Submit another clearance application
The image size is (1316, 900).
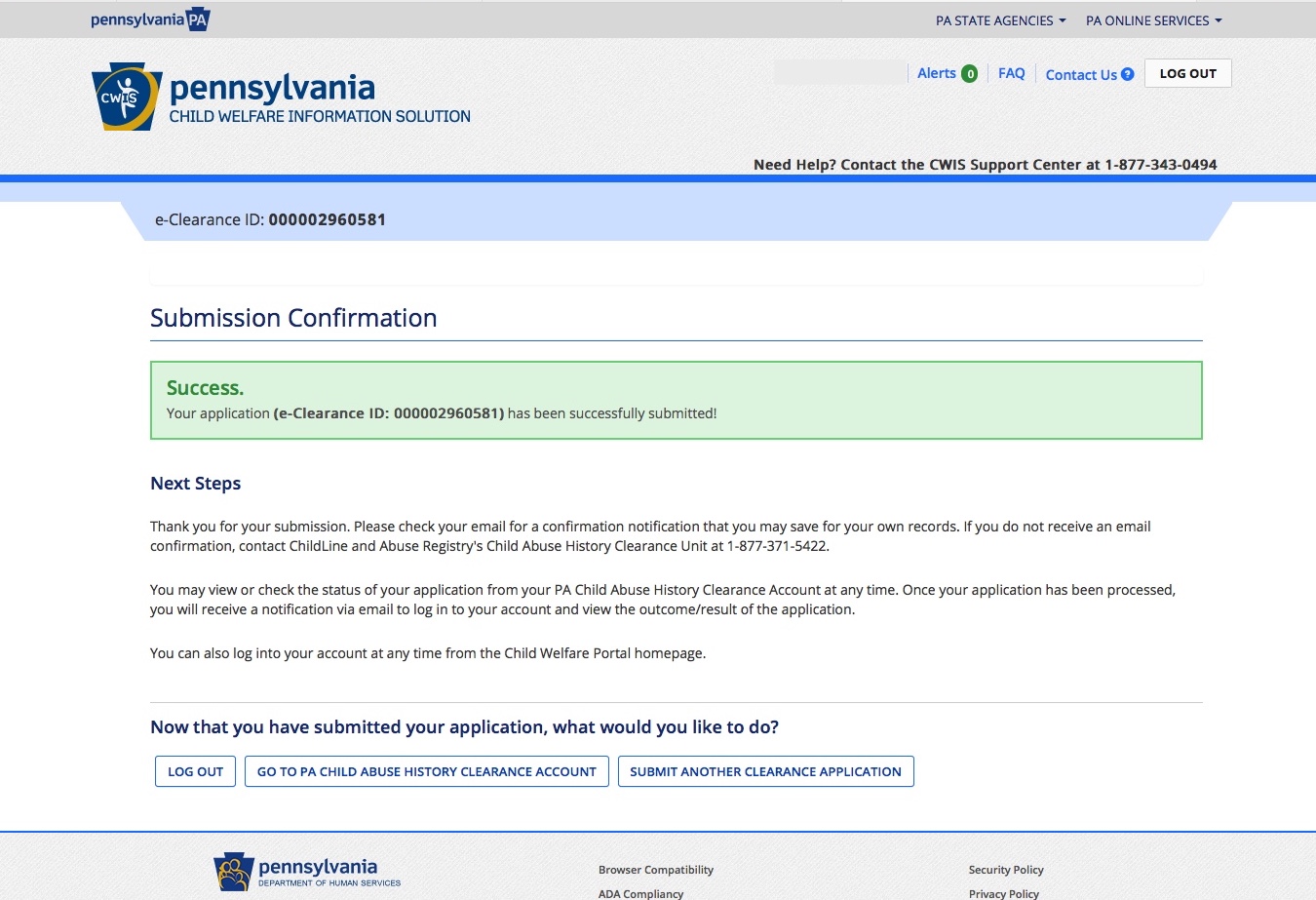(x=765, y=771)
